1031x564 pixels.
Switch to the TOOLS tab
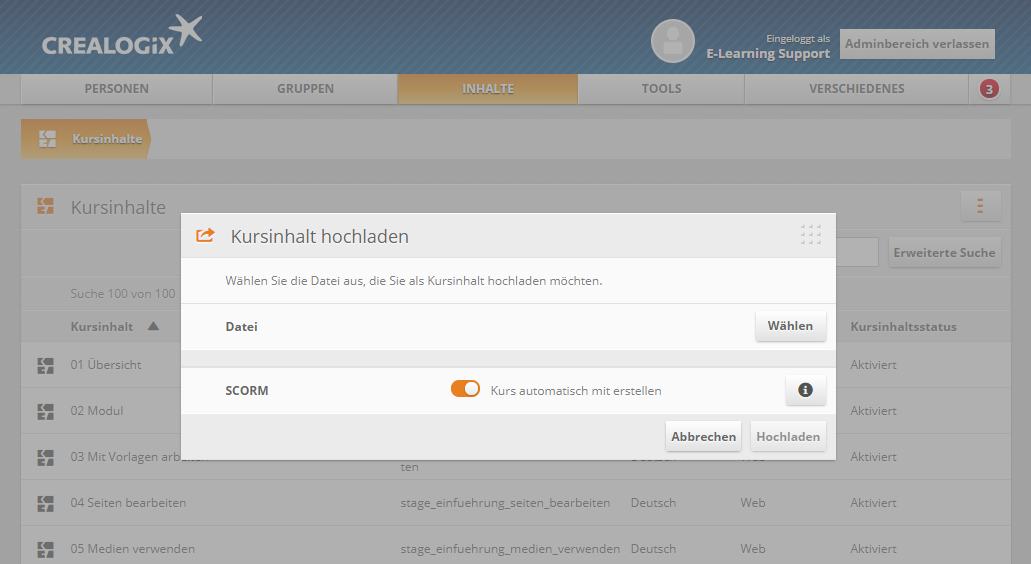(661, 89)
